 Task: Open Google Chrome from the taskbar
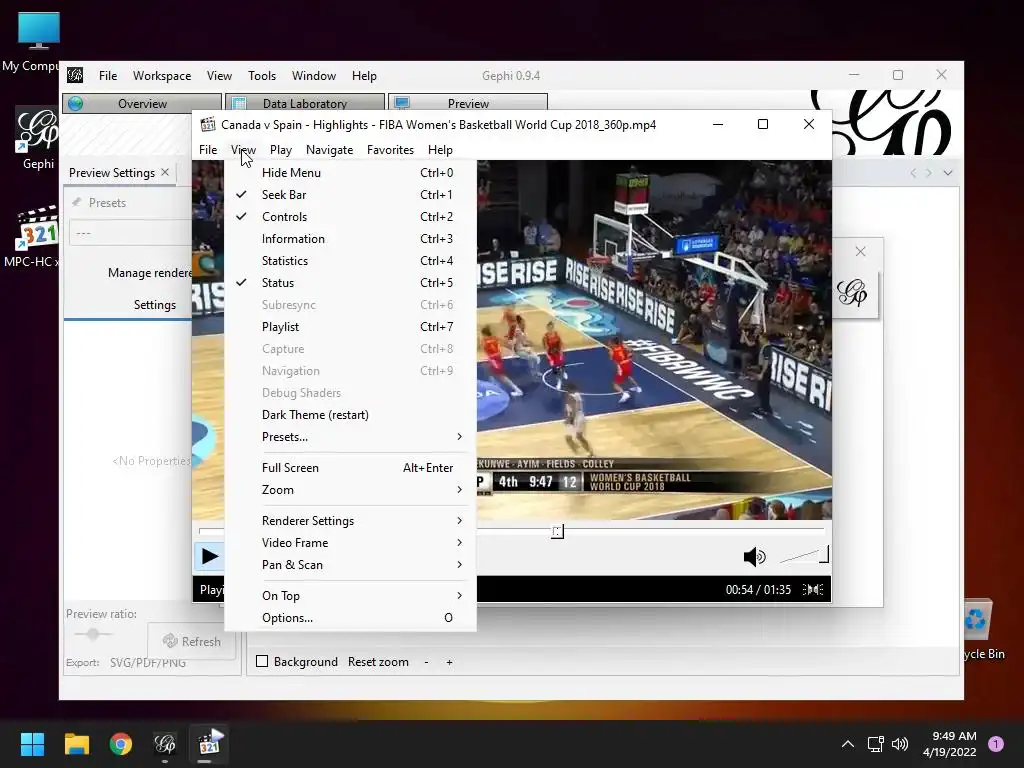(121, 743)
